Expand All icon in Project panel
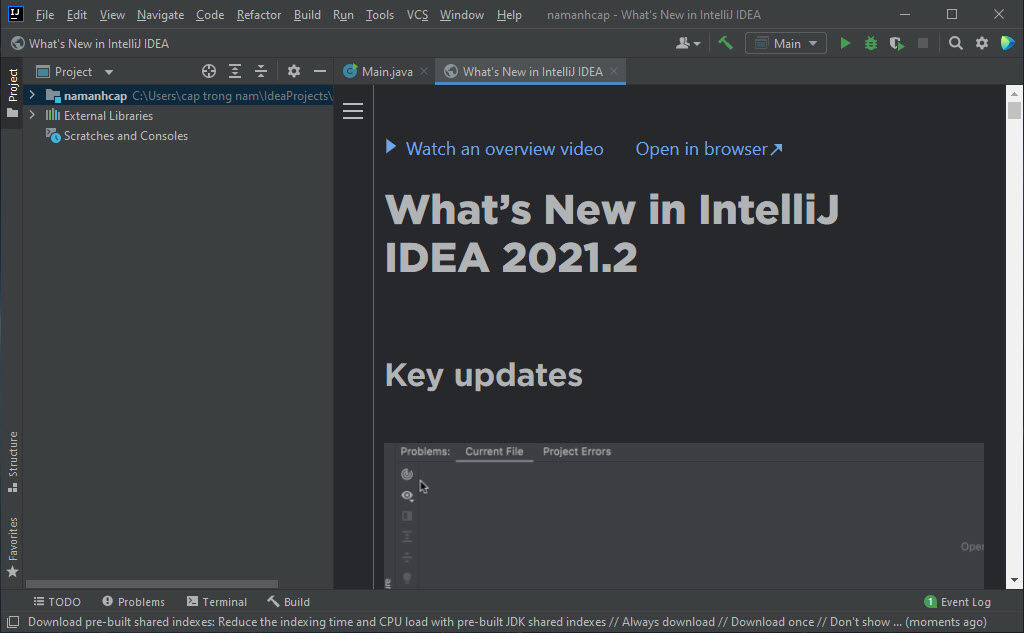1024x633 pixels. 234,71
